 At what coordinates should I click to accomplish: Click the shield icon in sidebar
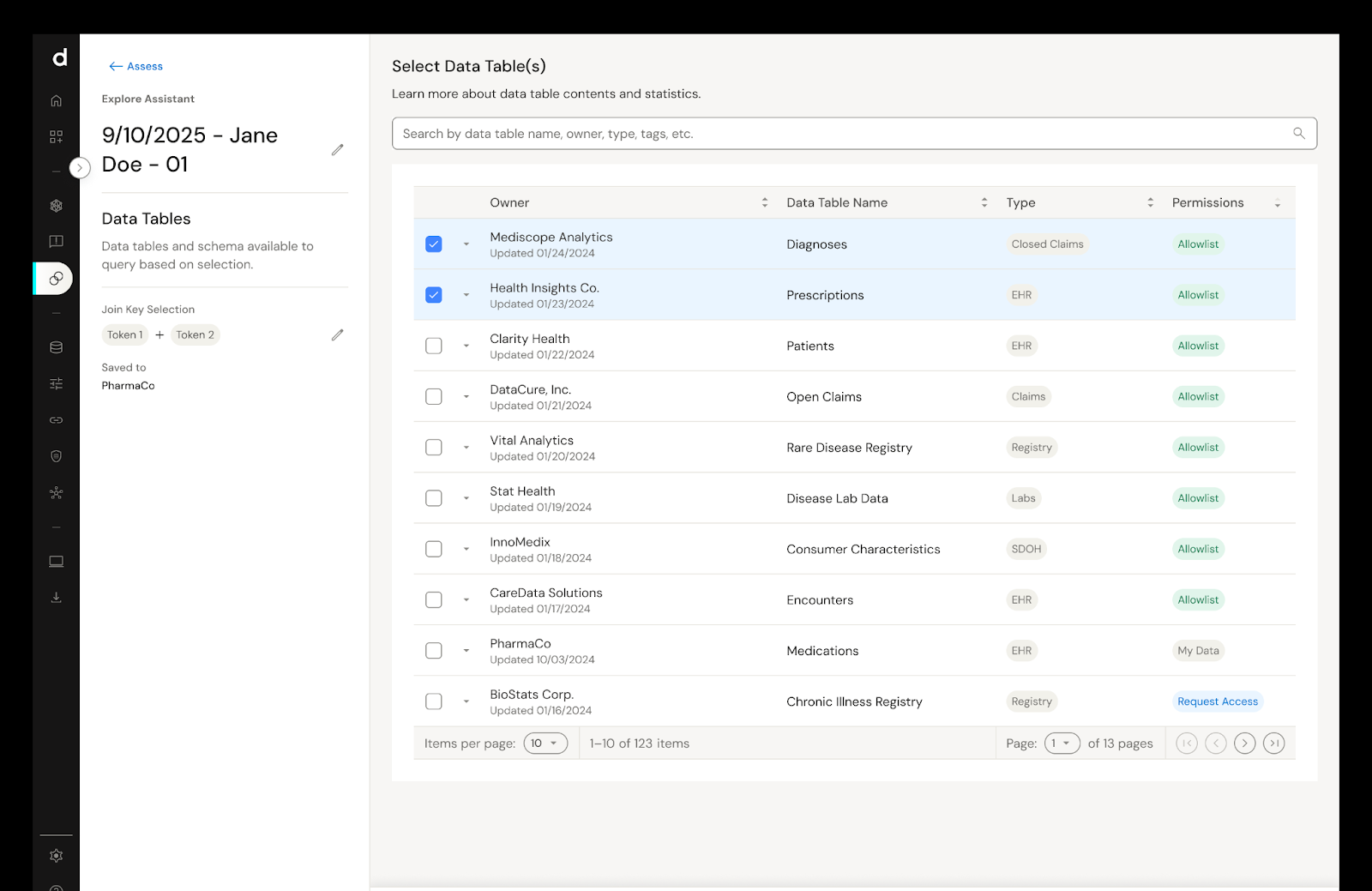click(56, 456)
